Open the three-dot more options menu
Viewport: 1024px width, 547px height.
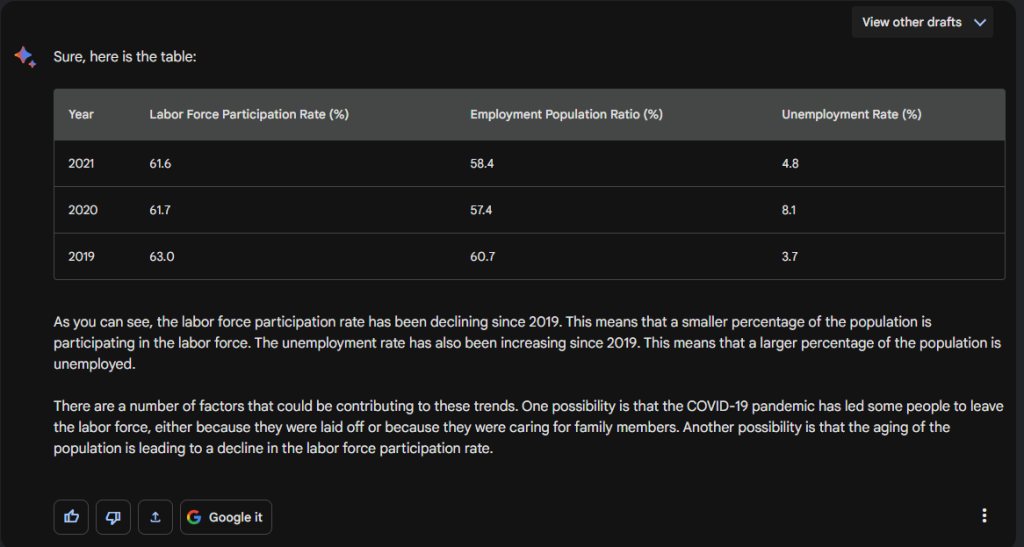[x=984, y=516]
